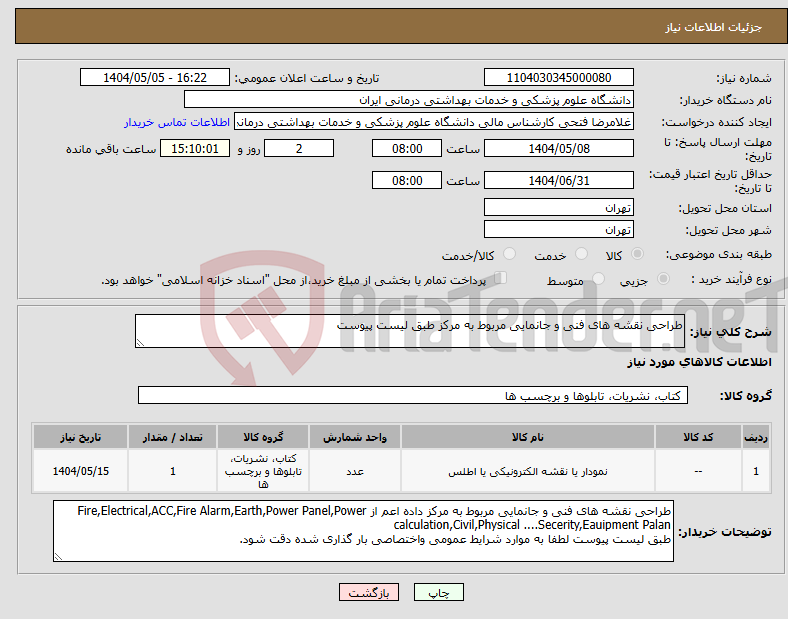
Task: Click the need date cell 1404/05/15
Action: click(80, 471)
